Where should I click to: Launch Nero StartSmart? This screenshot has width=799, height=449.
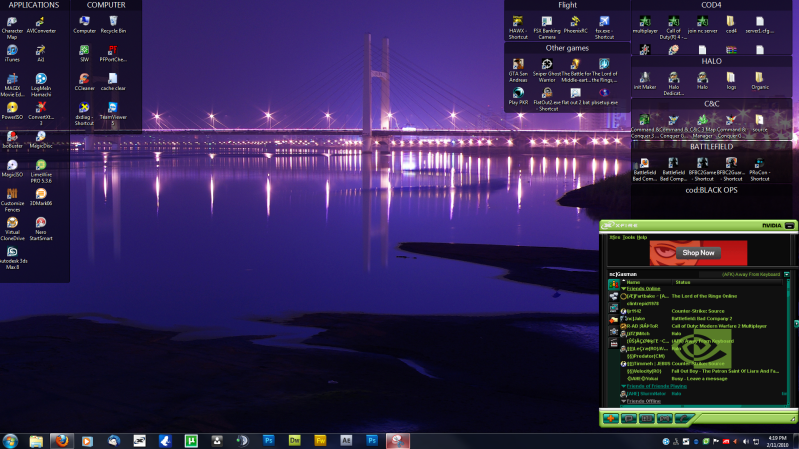coord(41,228)
